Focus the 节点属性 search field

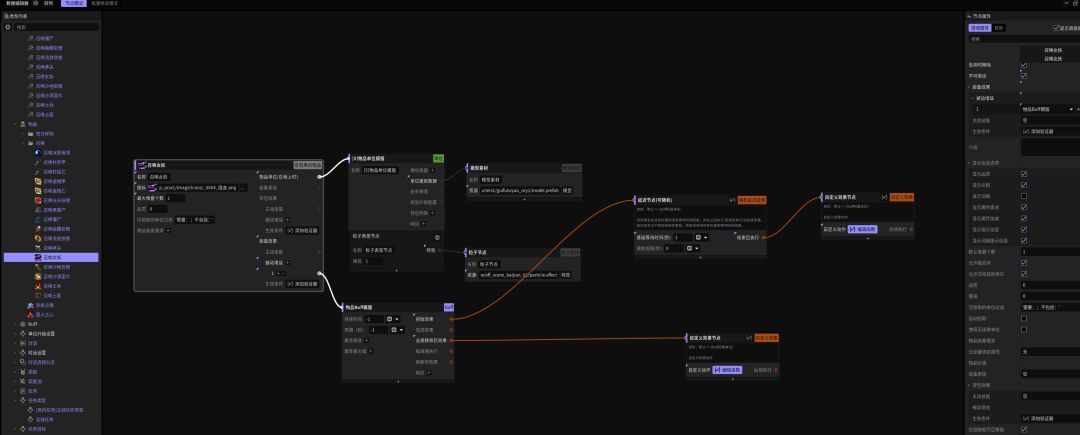(1024, 39)
